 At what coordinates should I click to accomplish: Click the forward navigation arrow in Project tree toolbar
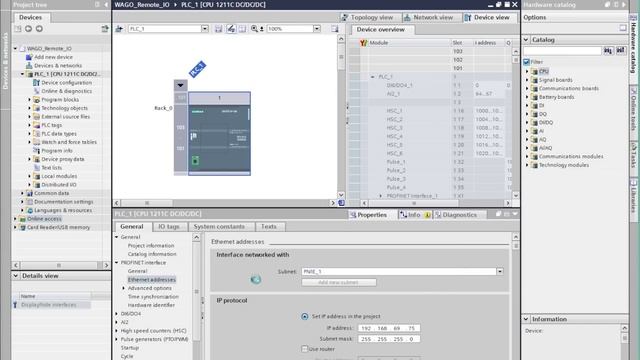point(39,29)
